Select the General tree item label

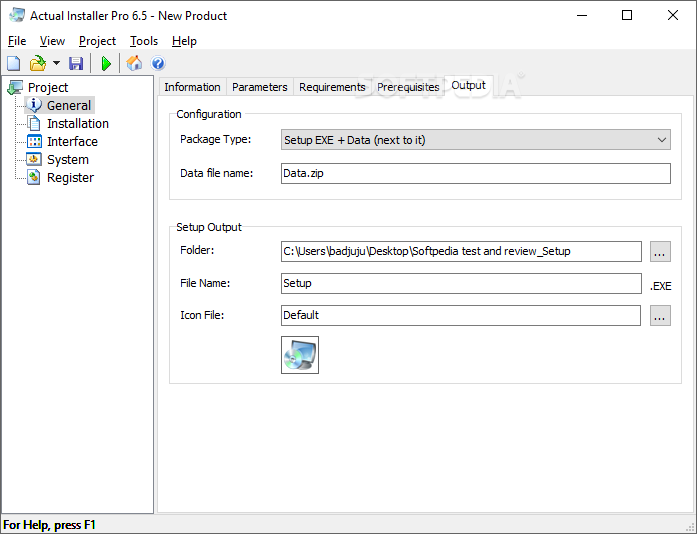click(69, 105)
